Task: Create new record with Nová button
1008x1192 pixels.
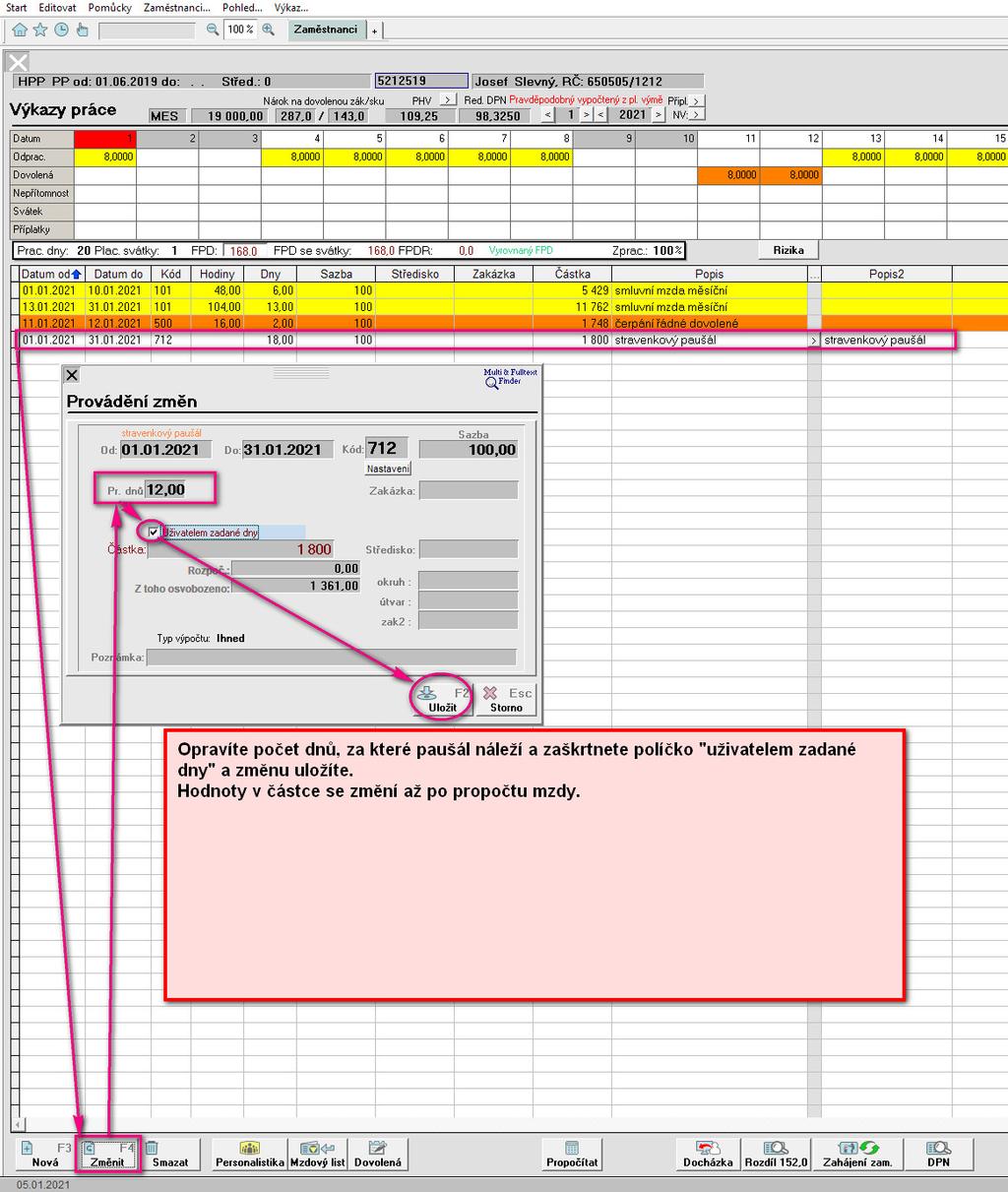Action: [x=45, y=1154]
